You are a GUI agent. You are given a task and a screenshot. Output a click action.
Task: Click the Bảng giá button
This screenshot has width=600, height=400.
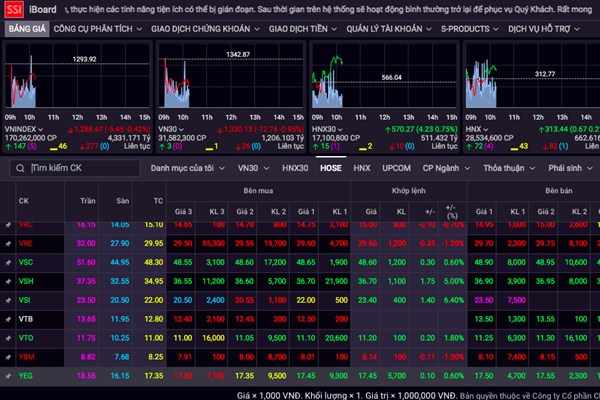27,29
